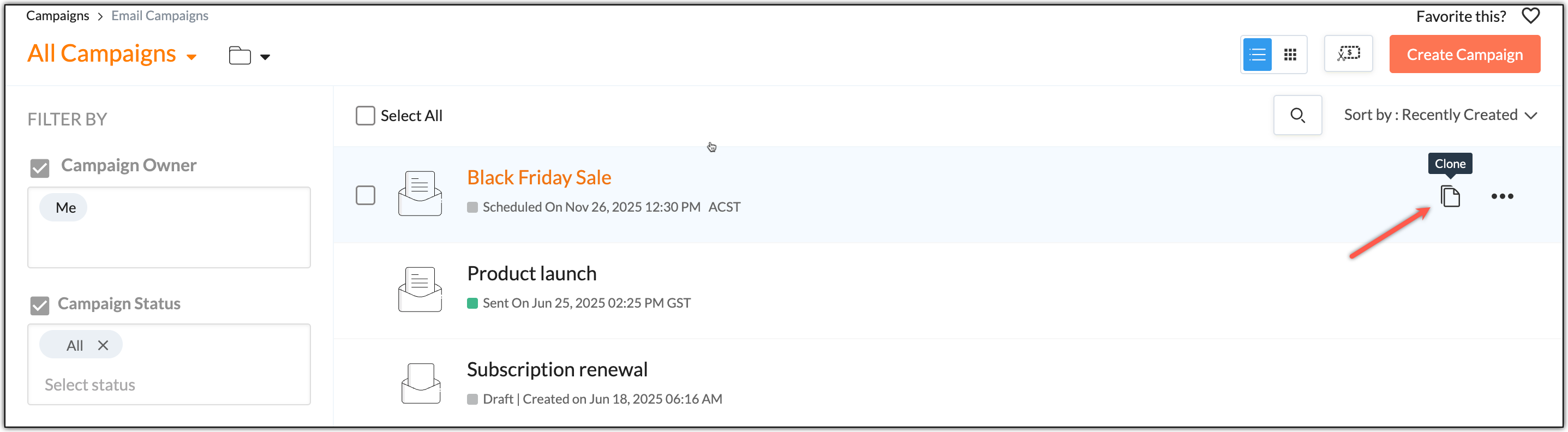Switch to grid view
The width and height of the screenshot is (1568, 432).
click(x=1290, y=55)
